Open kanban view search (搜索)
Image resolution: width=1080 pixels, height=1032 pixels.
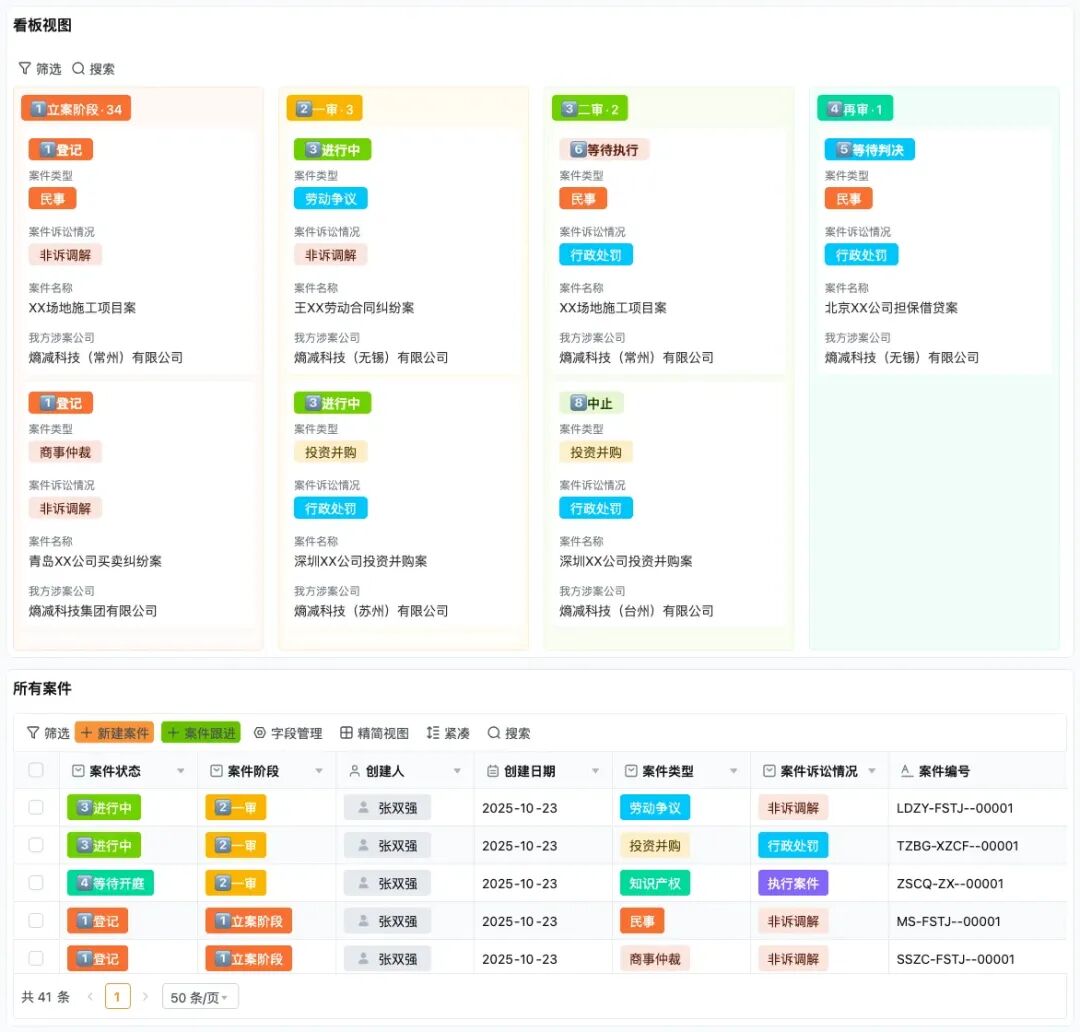pos(93,68)
